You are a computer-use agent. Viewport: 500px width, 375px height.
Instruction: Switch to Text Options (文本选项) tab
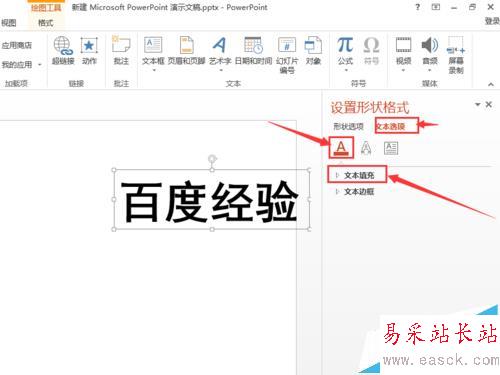click(x=390, y=126)
